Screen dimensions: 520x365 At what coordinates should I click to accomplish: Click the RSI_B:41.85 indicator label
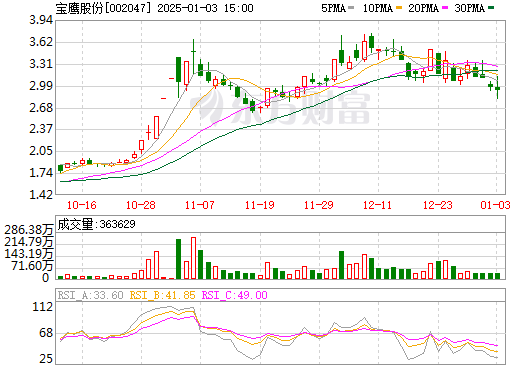point(162,295)
